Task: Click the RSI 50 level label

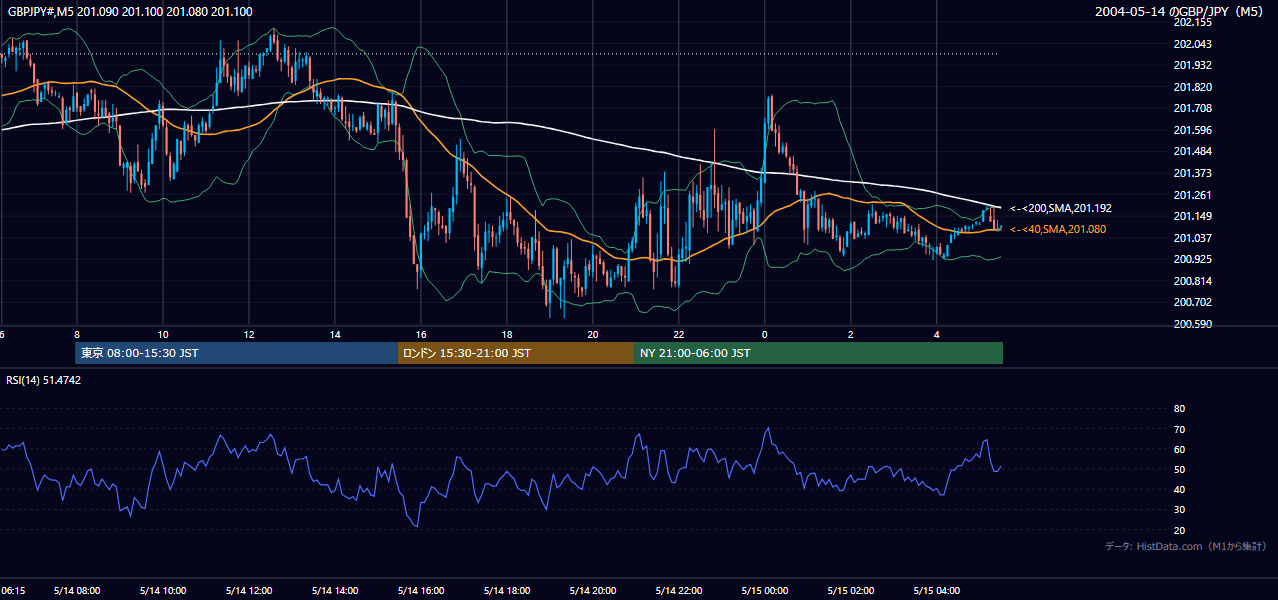Action: pos(1179,469)
